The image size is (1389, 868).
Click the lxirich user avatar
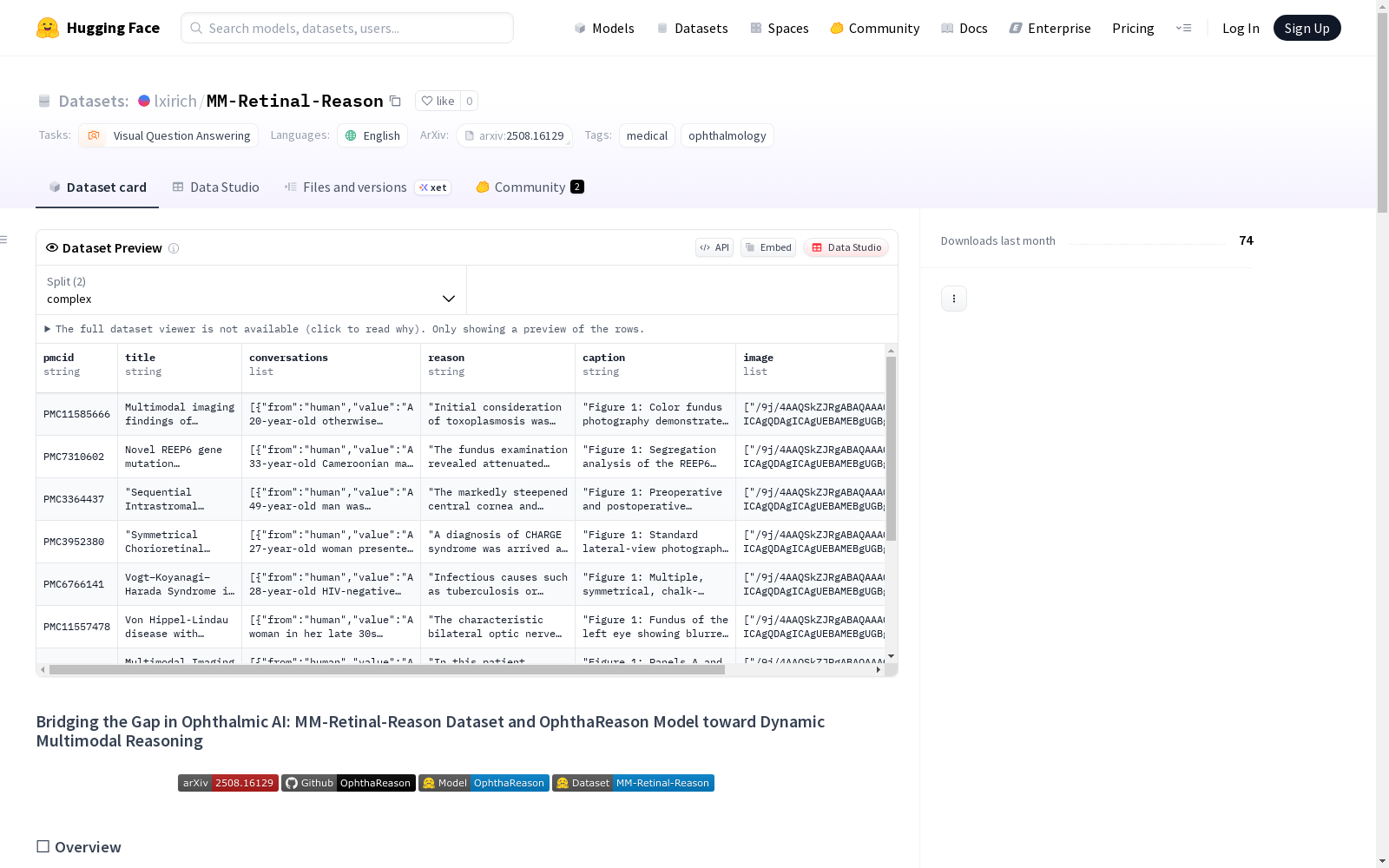click(x=144, y=101)
